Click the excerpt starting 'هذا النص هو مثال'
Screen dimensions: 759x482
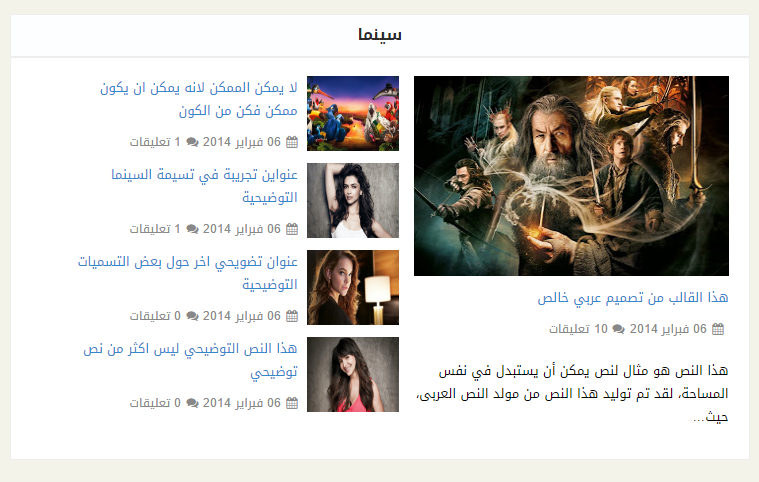572,393
